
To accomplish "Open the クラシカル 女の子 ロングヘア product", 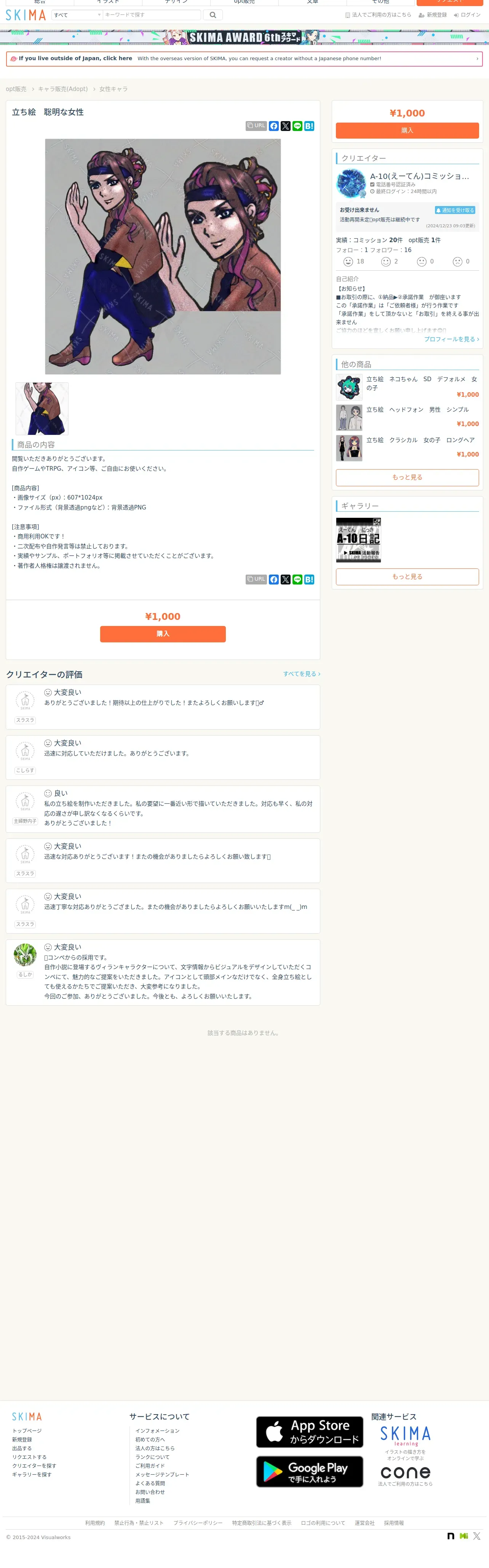I will pos(407,447).
